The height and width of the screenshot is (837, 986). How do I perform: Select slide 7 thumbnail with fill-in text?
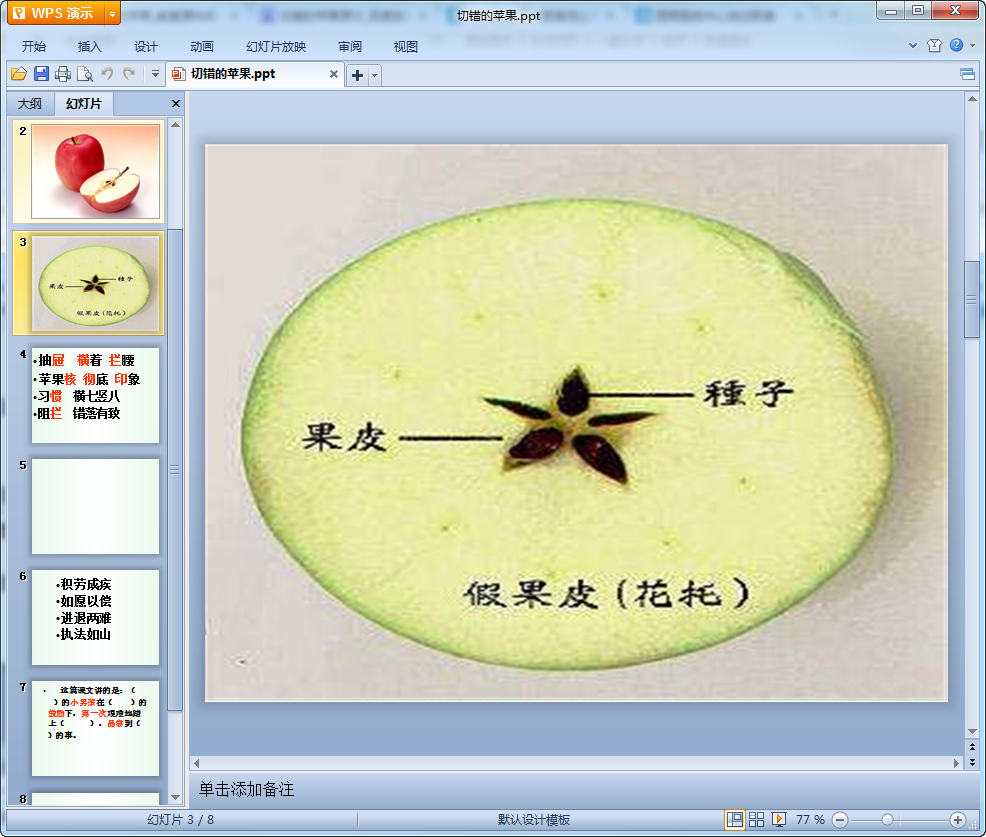click(x=96, y=728)
